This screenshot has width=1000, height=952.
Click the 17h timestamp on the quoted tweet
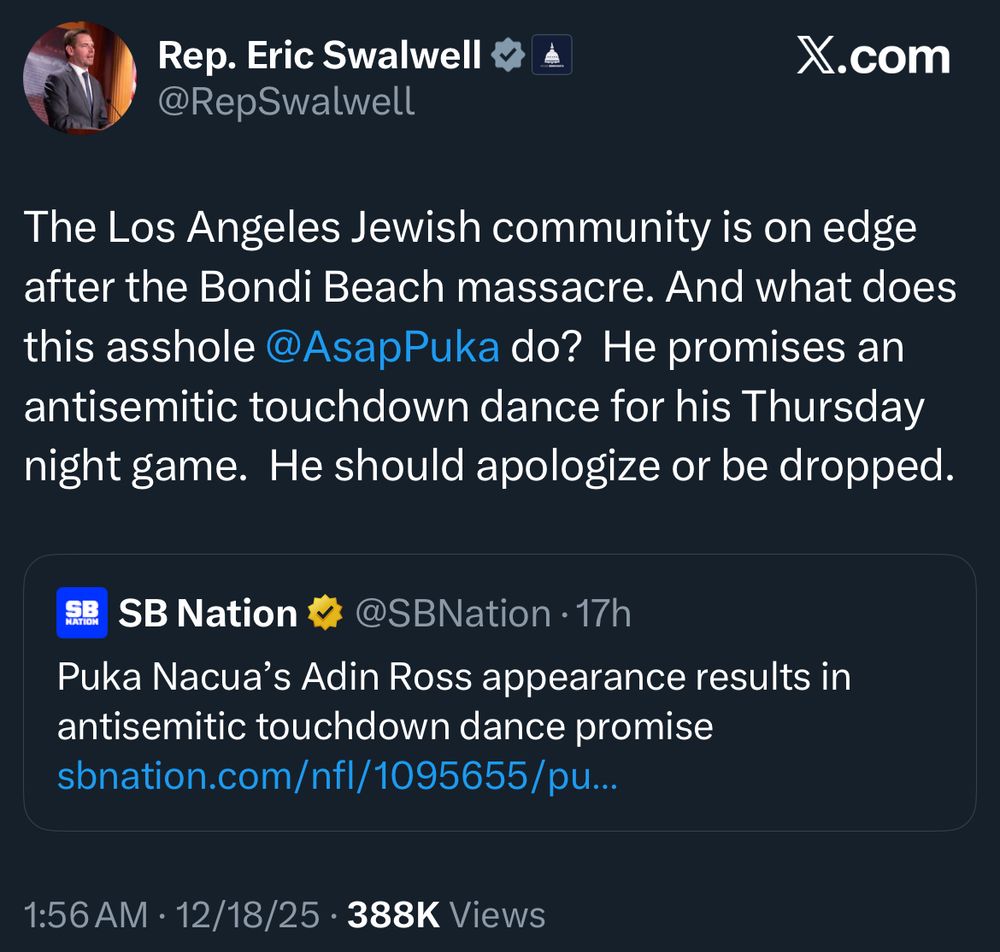click(606, 613)
